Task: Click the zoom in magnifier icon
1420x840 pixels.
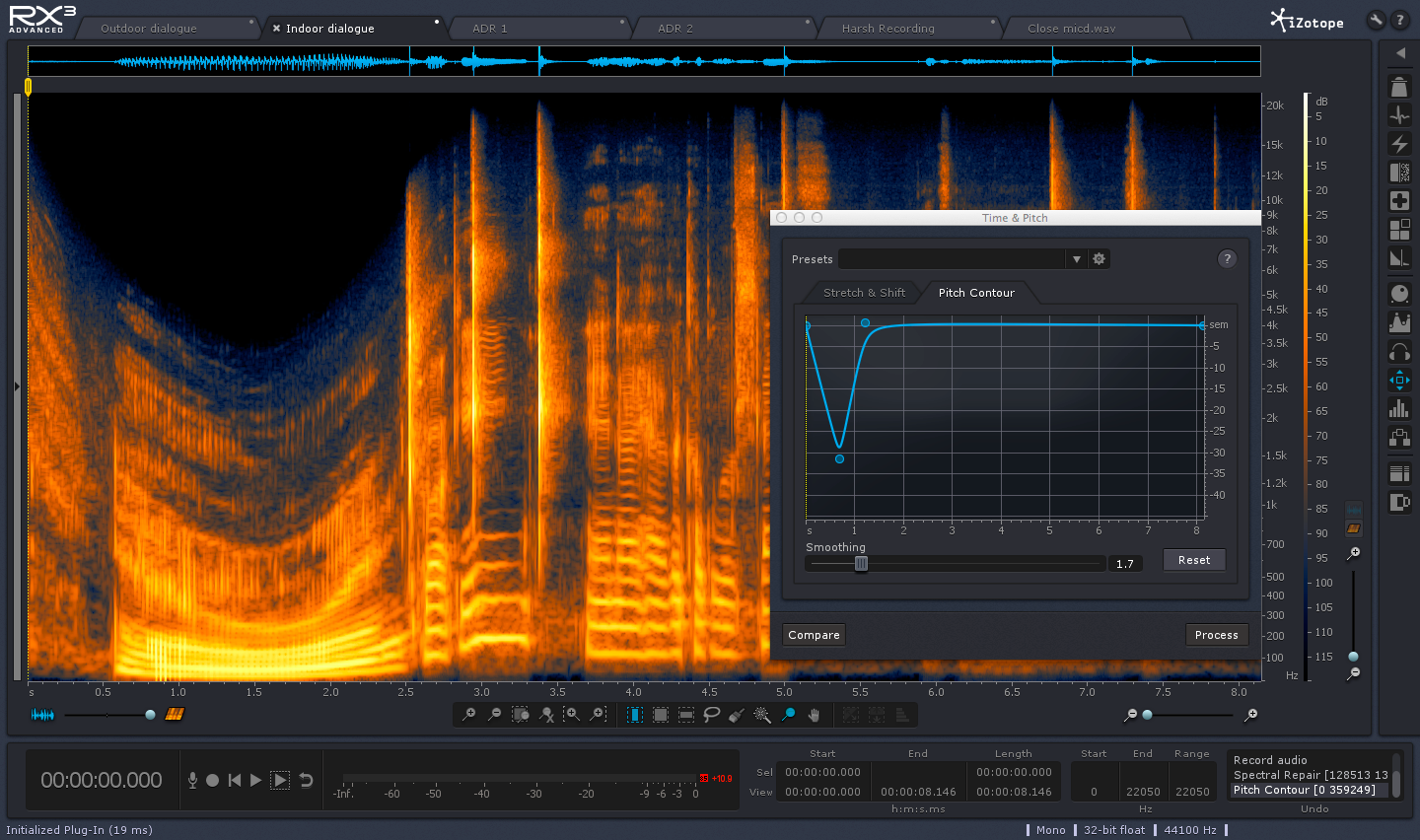Action: (469, 715)
